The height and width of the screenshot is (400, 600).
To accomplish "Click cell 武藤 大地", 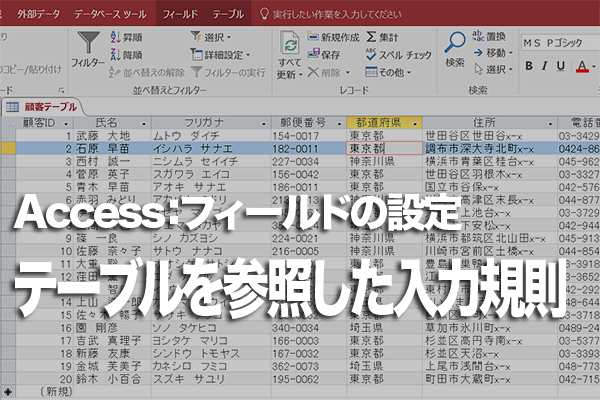I will [112, 136].
